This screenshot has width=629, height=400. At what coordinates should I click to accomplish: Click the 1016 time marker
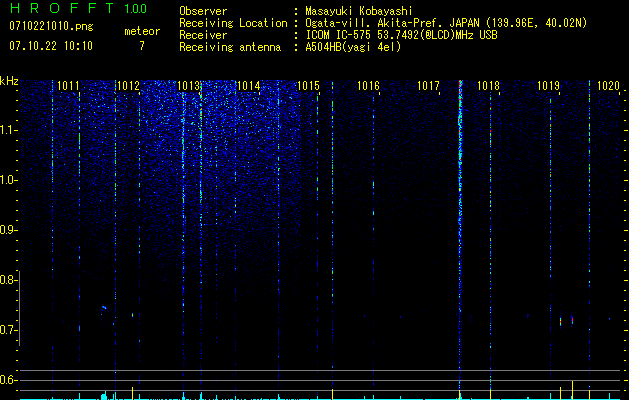(x=368, y=86)
